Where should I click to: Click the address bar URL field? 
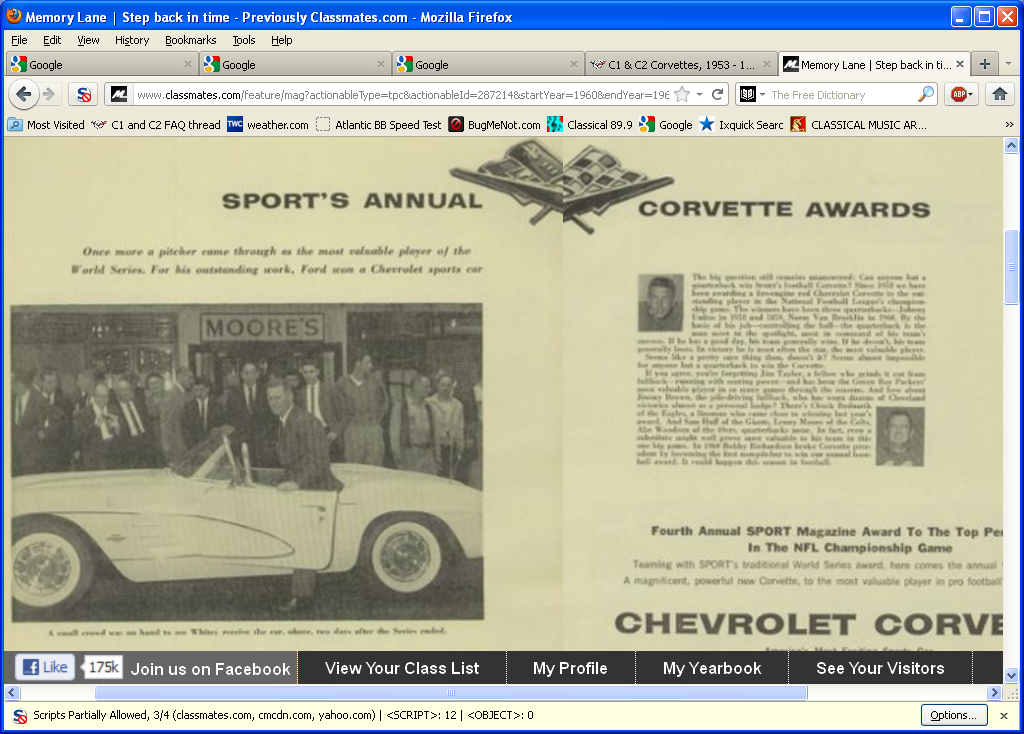(402, 95)
